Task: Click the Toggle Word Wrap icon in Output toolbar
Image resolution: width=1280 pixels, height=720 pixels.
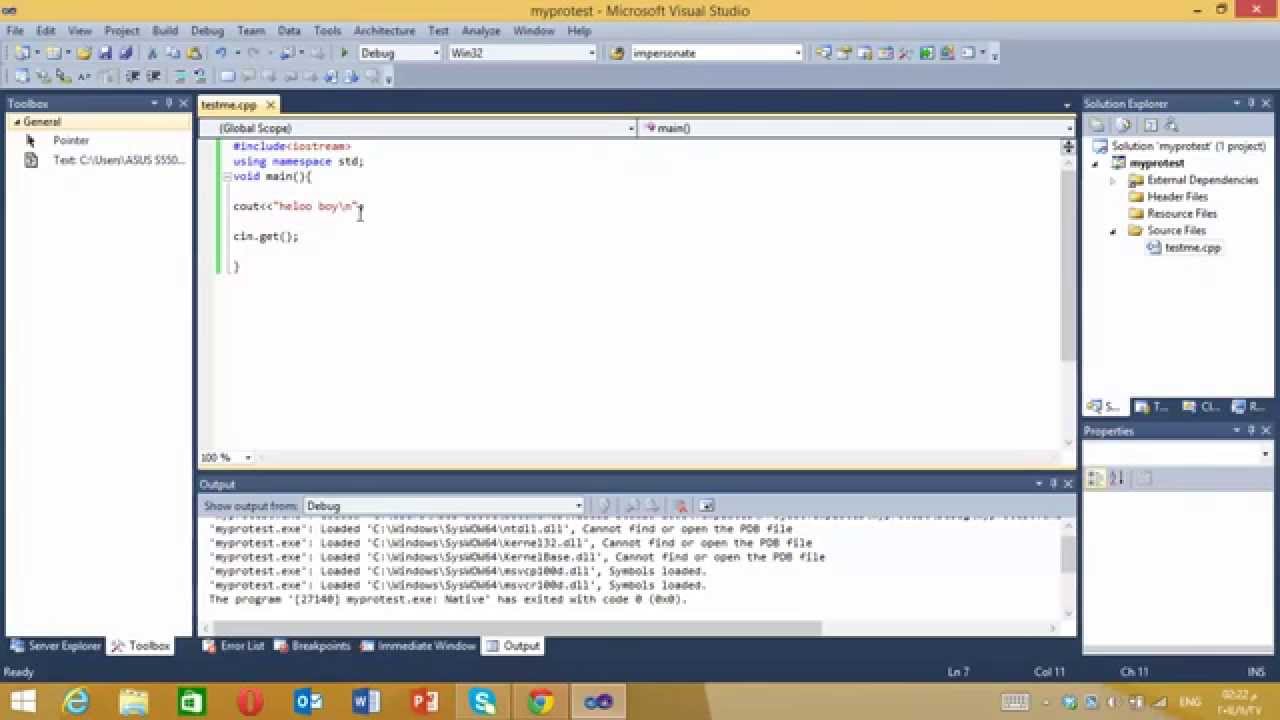Action: pyautogui.click(x=706, y=506)
